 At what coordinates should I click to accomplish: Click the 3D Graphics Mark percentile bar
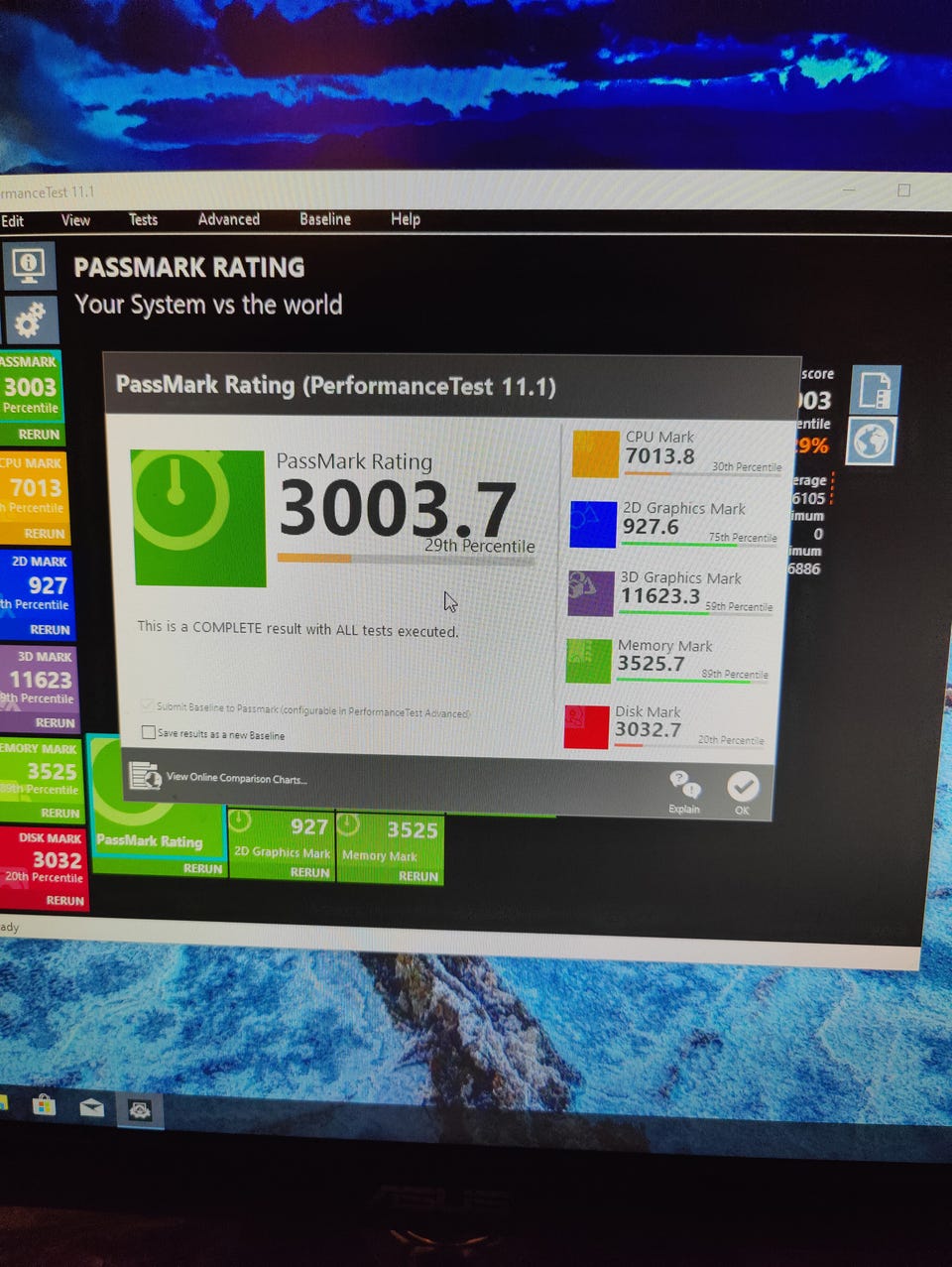pos(695,612)
